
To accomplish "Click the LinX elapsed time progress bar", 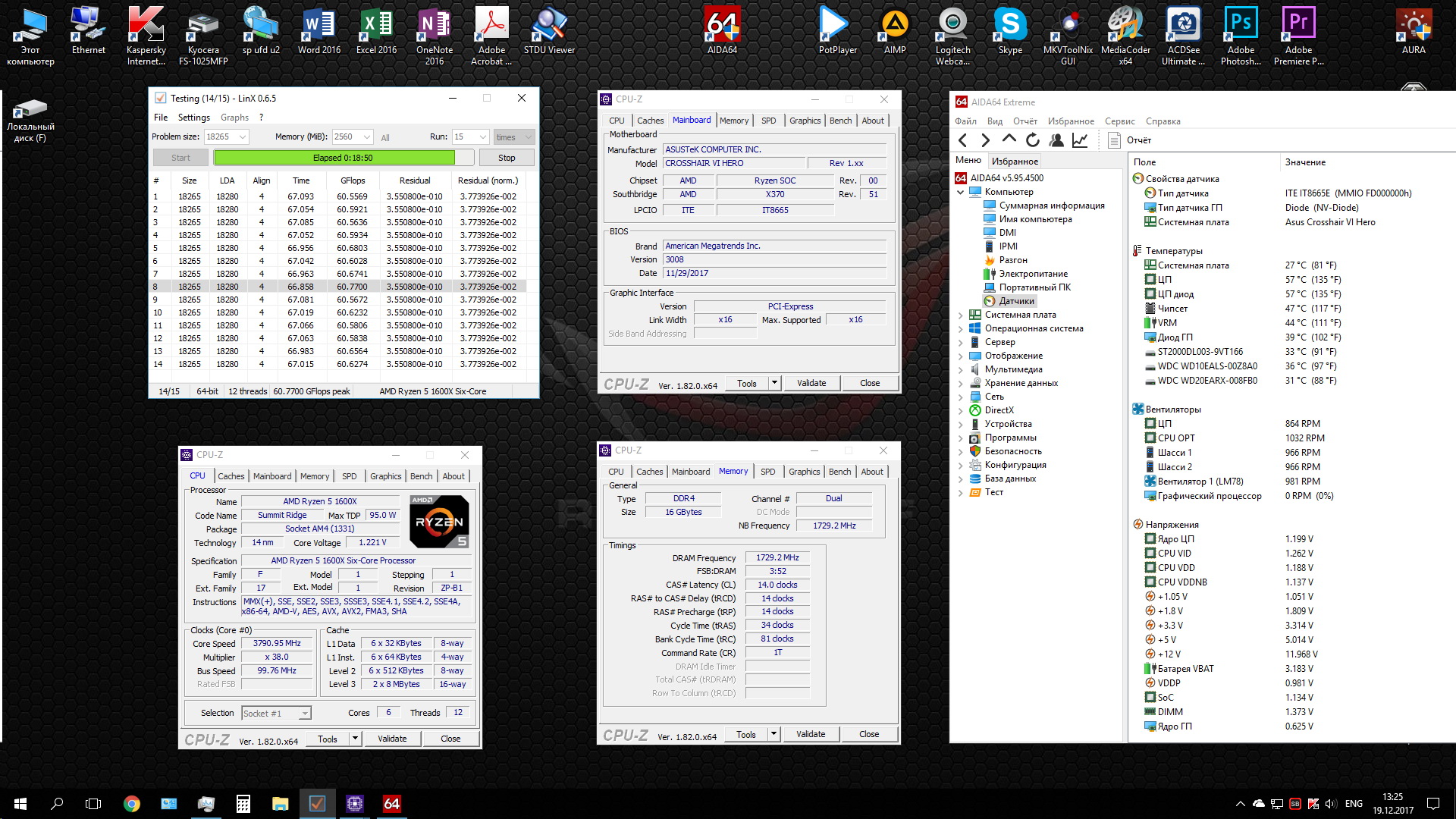I will [x=334, y=158].
